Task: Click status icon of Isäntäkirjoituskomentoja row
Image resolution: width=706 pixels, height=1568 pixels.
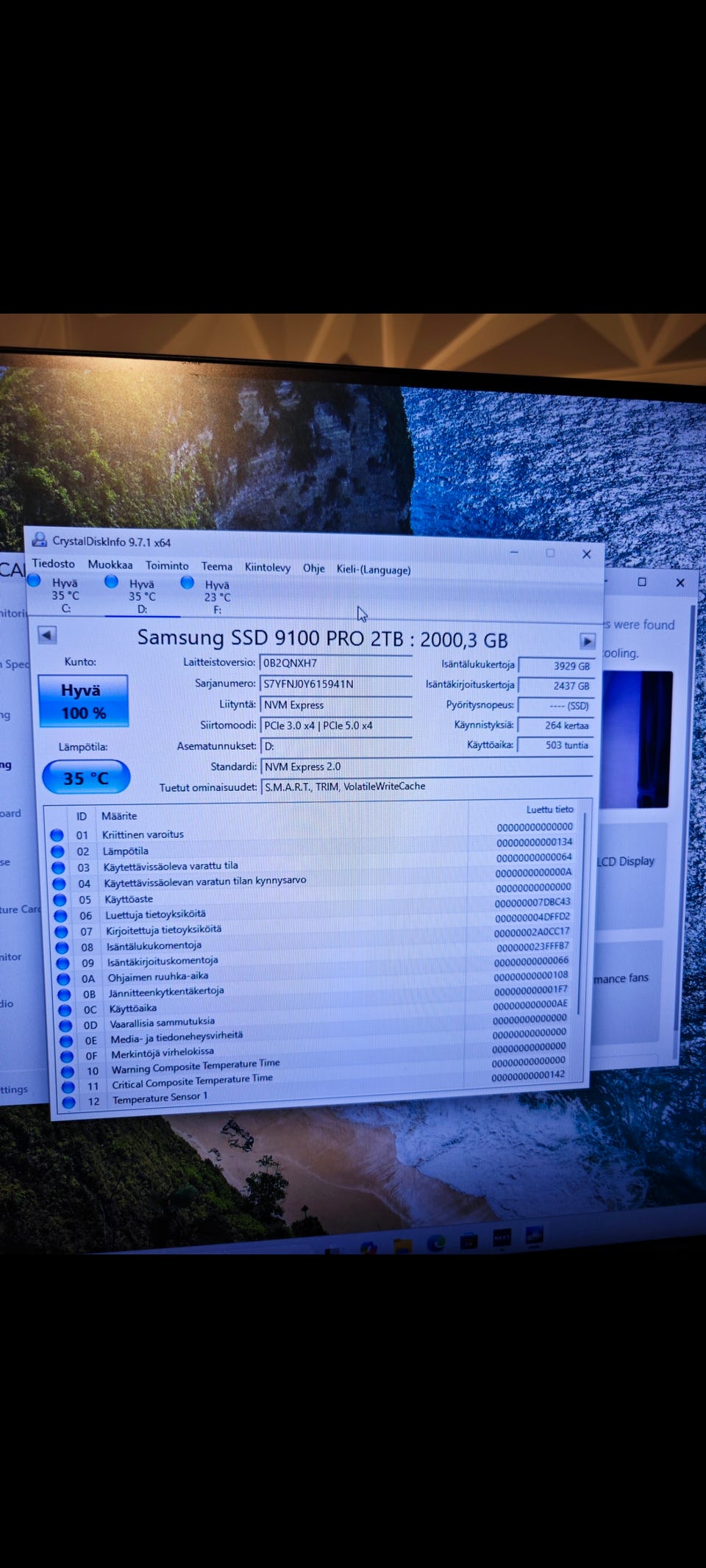Action: click(x=63, y=963)
